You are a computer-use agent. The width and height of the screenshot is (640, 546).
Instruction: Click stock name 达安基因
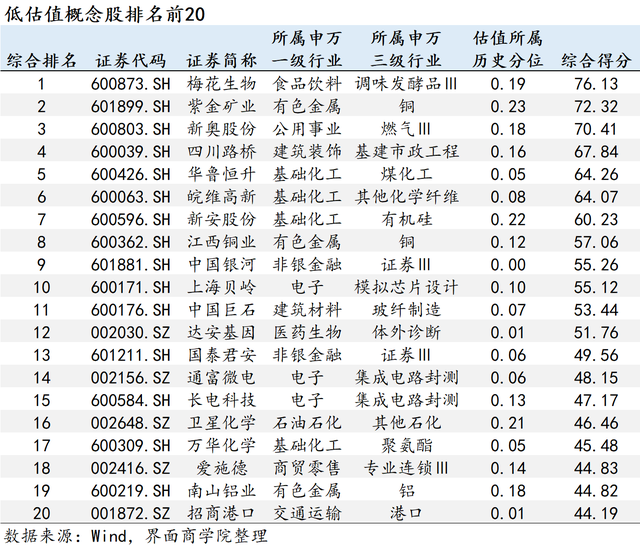point(222,333)
